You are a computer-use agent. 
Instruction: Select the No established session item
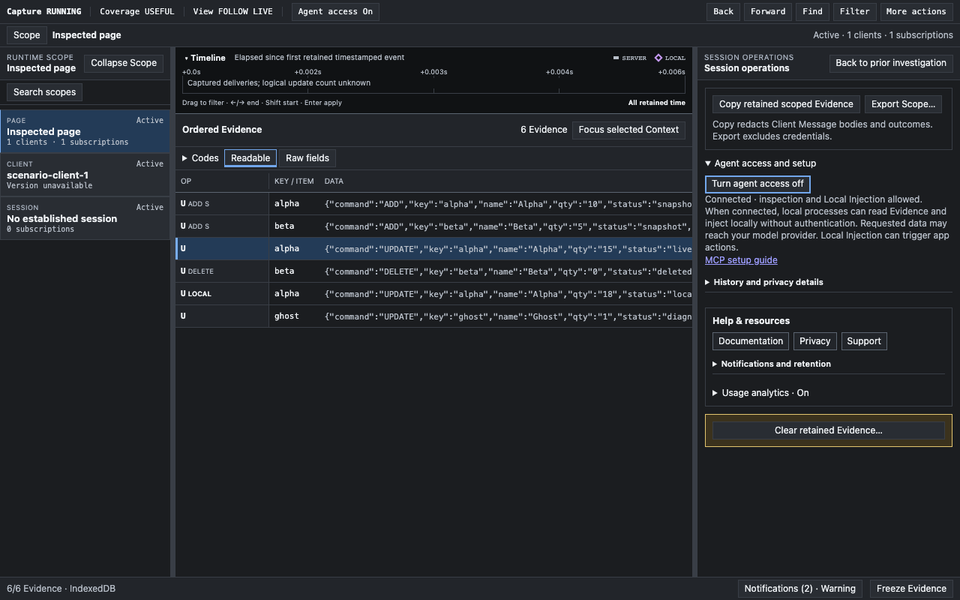[x=85, y=218]
